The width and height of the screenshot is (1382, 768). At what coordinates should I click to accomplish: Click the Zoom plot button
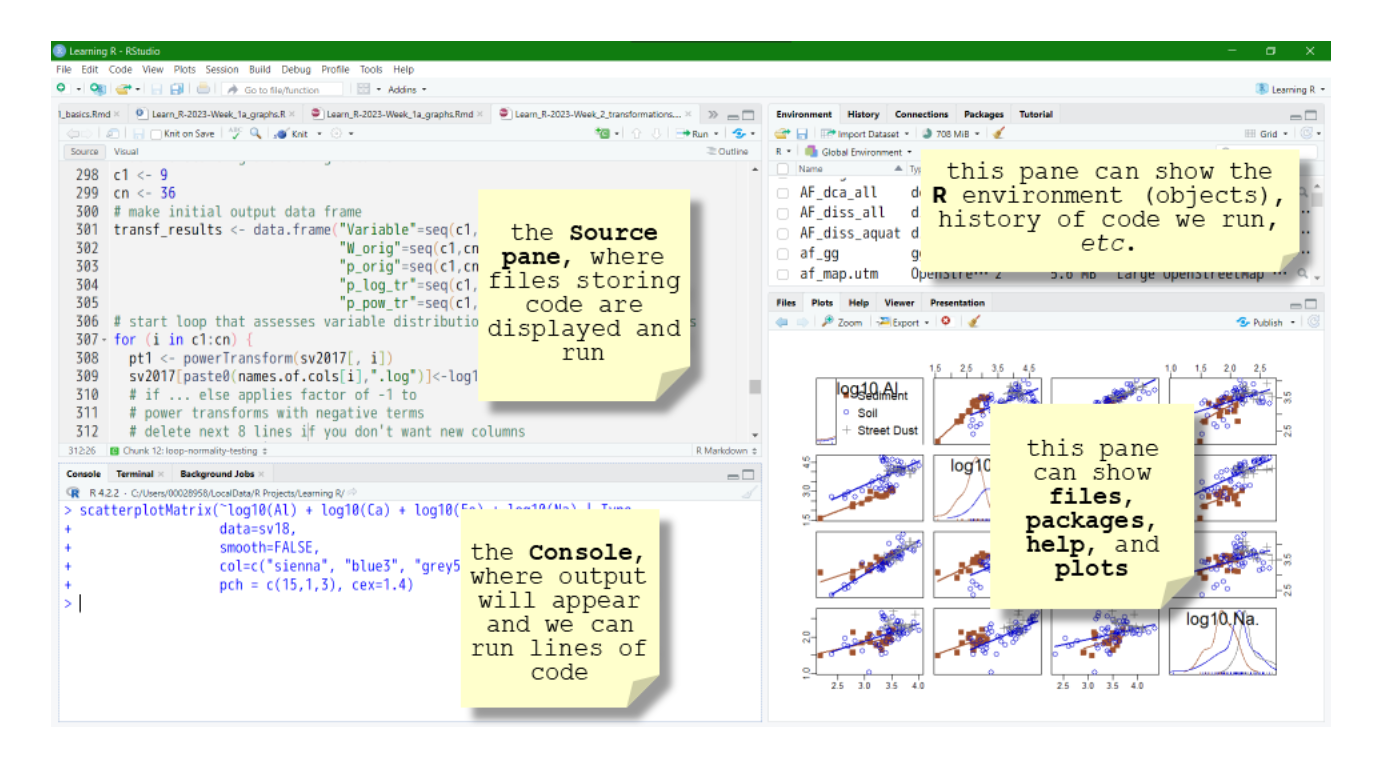click(x=842, y=322)
